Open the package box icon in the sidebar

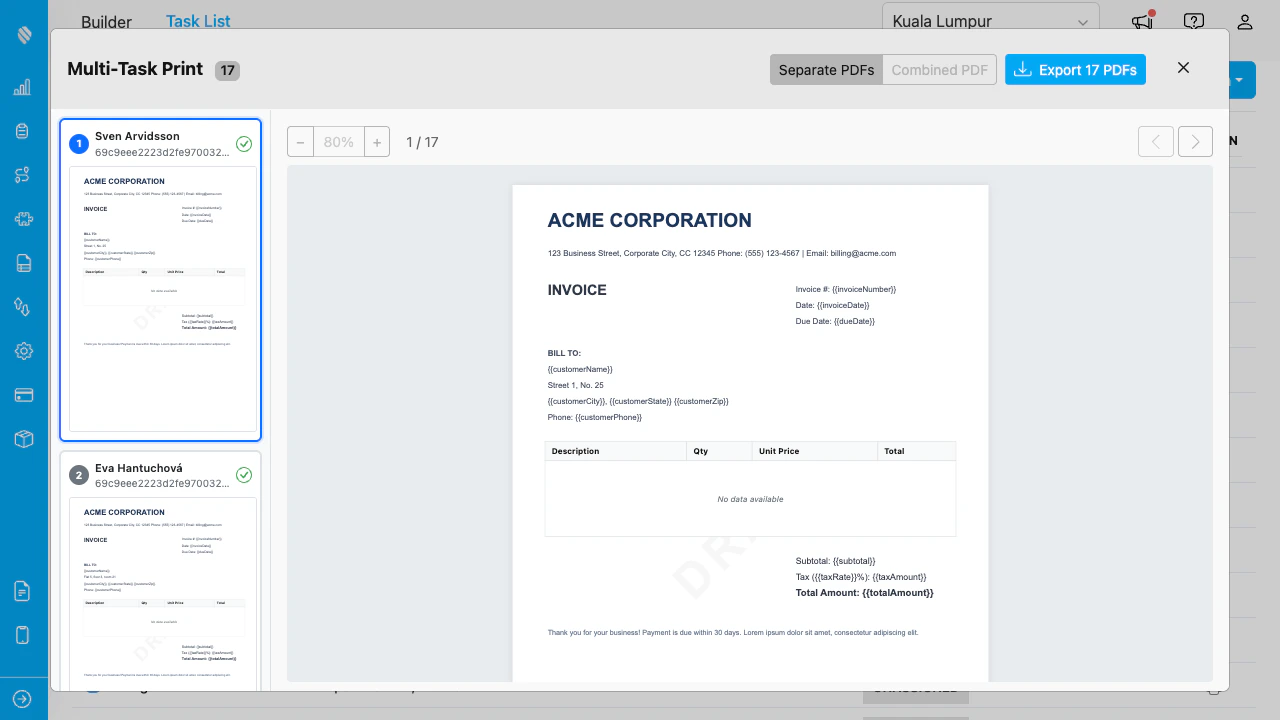click(x=22, y=439)
